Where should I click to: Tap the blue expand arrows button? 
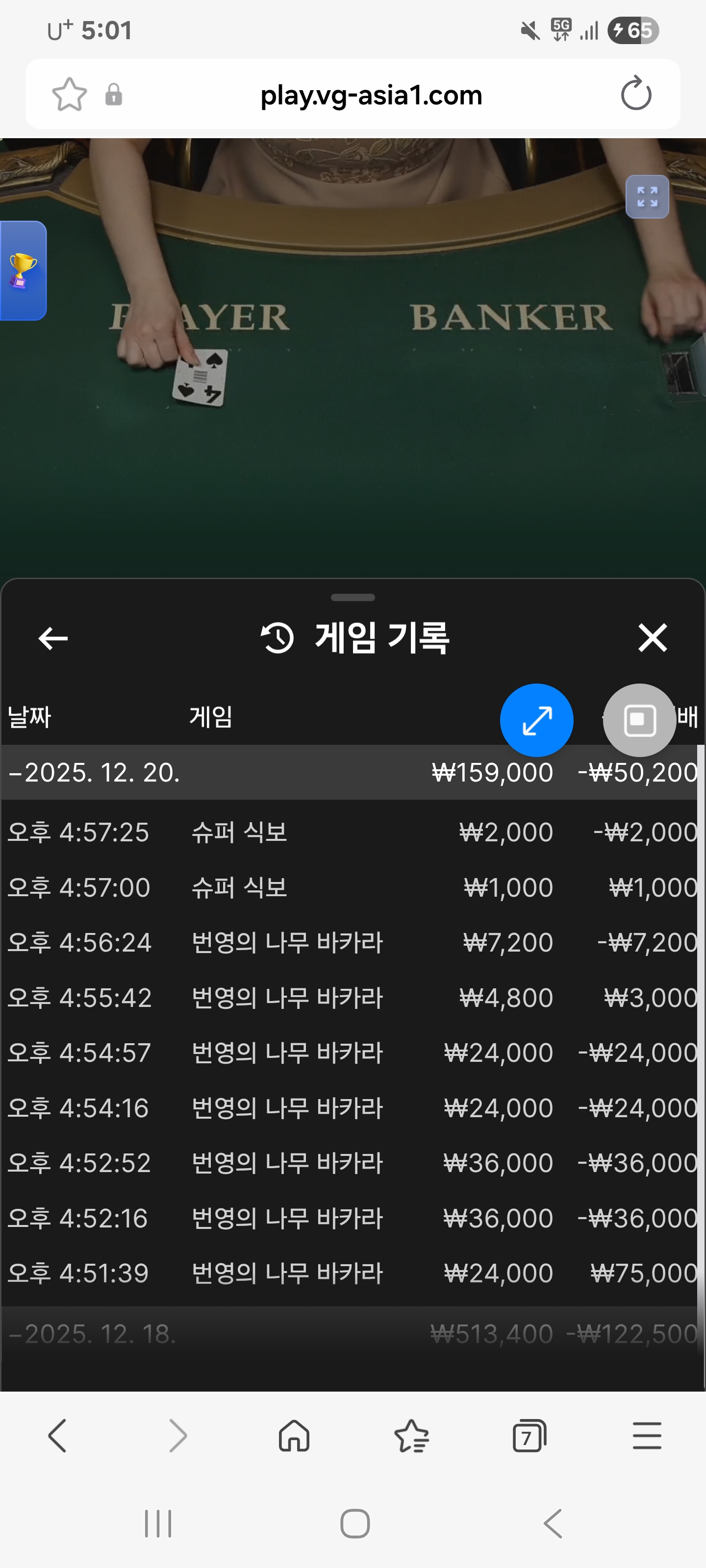coord(536,720)
